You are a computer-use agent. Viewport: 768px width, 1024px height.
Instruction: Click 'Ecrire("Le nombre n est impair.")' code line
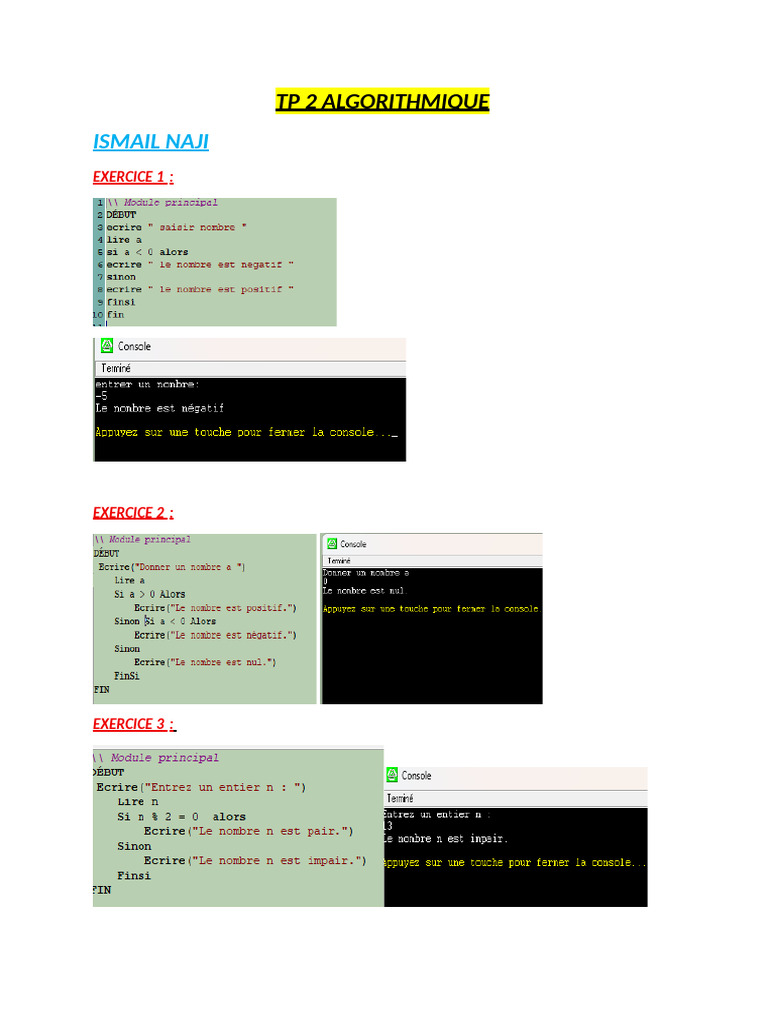[x=255, y=861]
